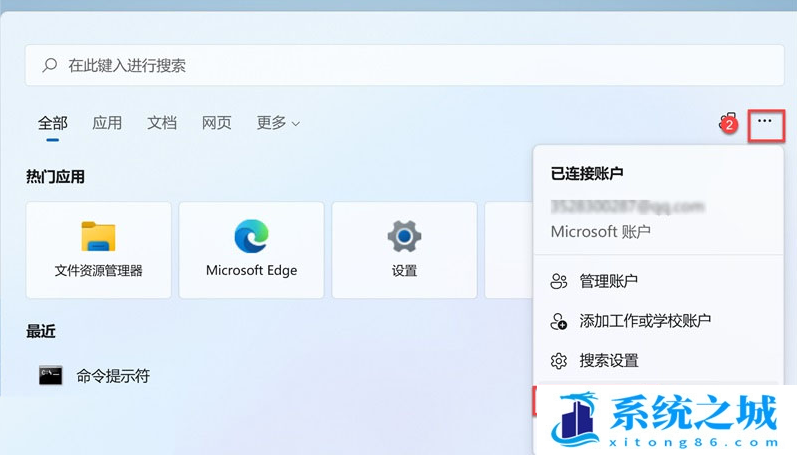
Task: Click the Settings gear tile icon
Action: 404,236
